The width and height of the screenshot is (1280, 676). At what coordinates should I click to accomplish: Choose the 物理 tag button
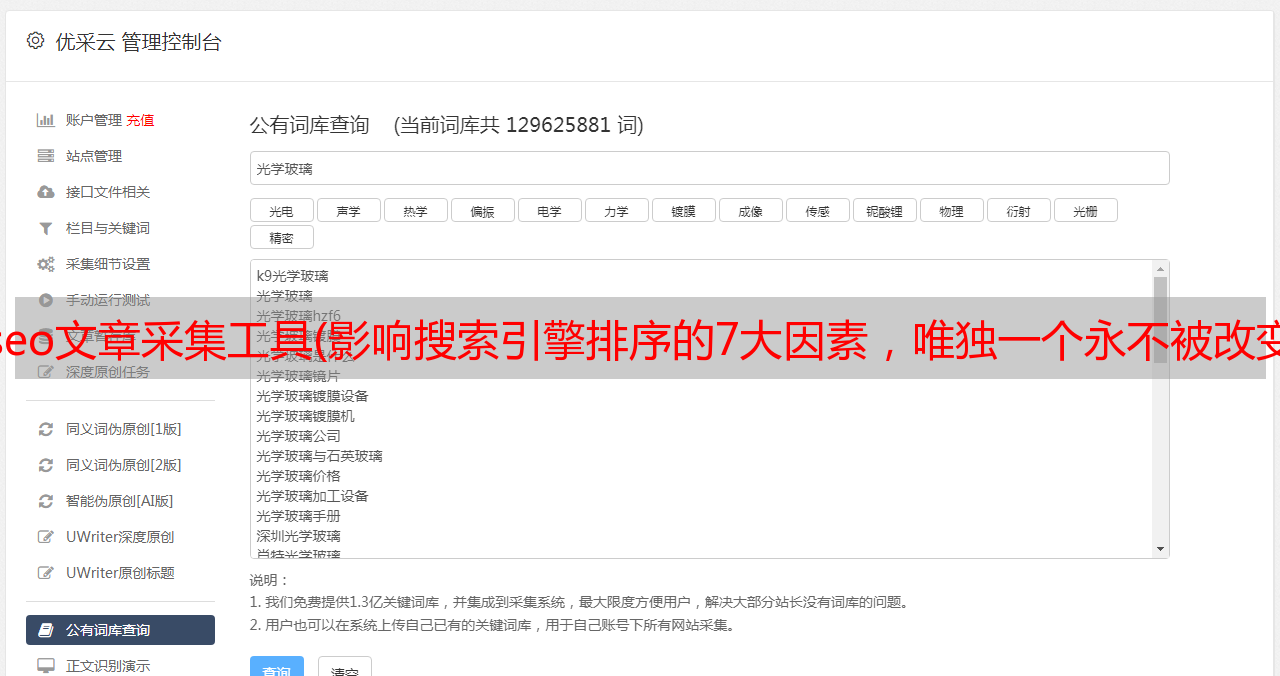(x=951, y=210)
